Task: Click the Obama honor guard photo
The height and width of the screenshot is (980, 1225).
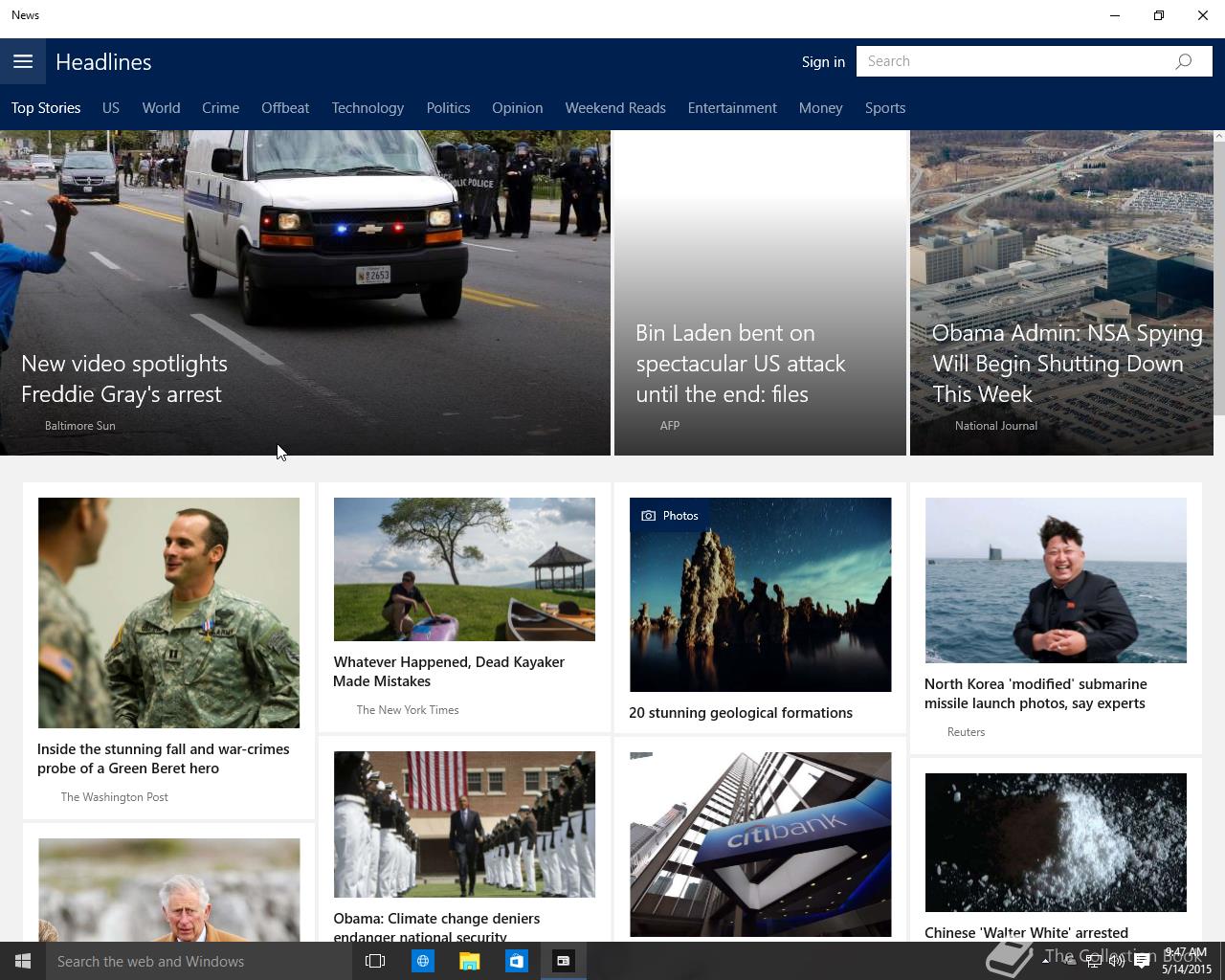Action: pos(464,825)
